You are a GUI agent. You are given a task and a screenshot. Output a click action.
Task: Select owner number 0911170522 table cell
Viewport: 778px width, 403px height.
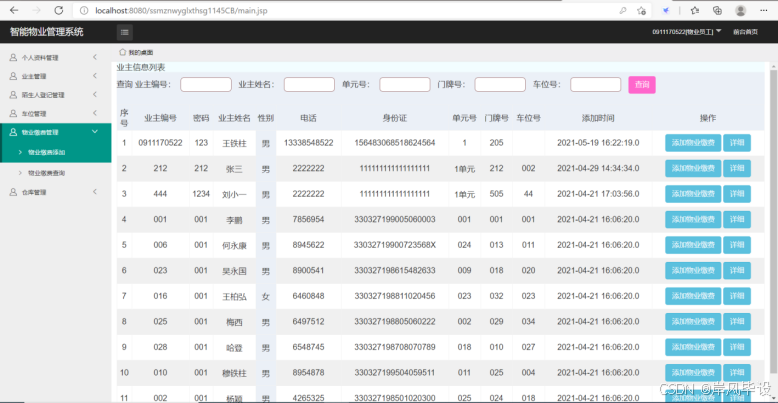pyautogui.click(x=160, y=143)
